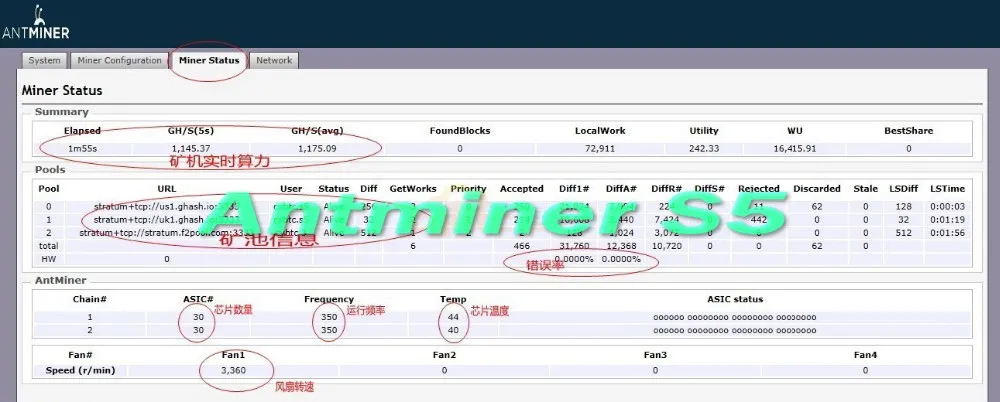The image size is (1000, 402).
Task: Click the Elapsed value 1m55s
Action: pos(82,149)
